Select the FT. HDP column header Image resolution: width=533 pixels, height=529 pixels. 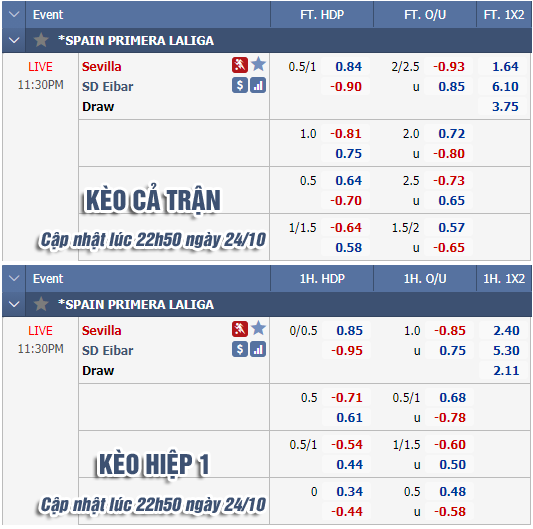(x=322, y=15)
